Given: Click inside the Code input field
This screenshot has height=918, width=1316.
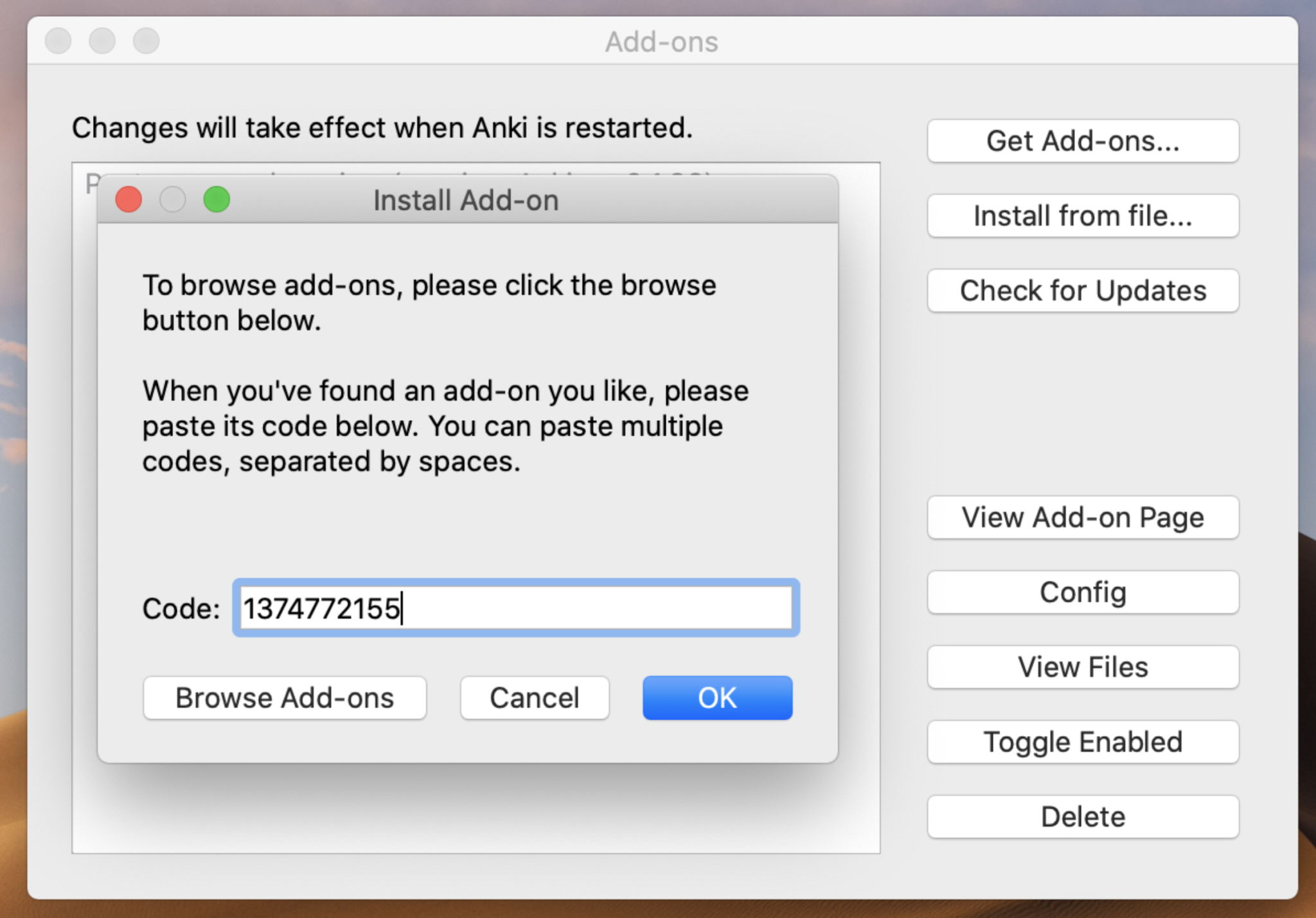Looking at the screenshot, I should [514, 608].
